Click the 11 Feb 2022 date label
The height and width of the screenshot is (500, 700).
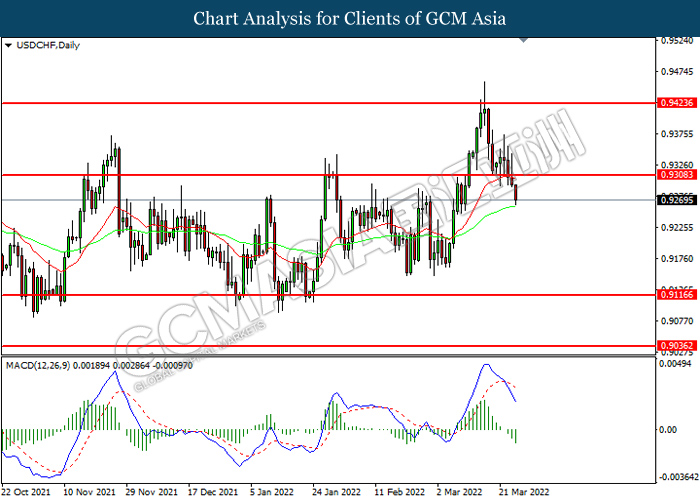[399, 492]
